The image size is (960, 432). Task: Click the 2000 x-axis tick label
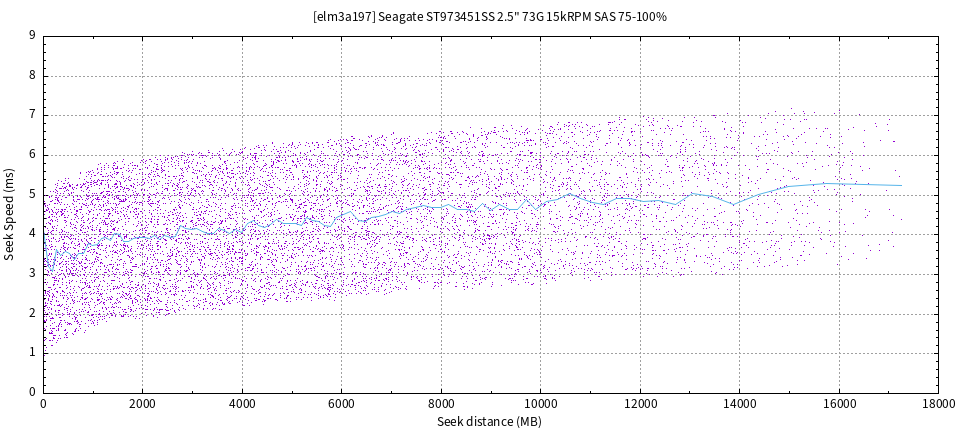coord(142,404)
